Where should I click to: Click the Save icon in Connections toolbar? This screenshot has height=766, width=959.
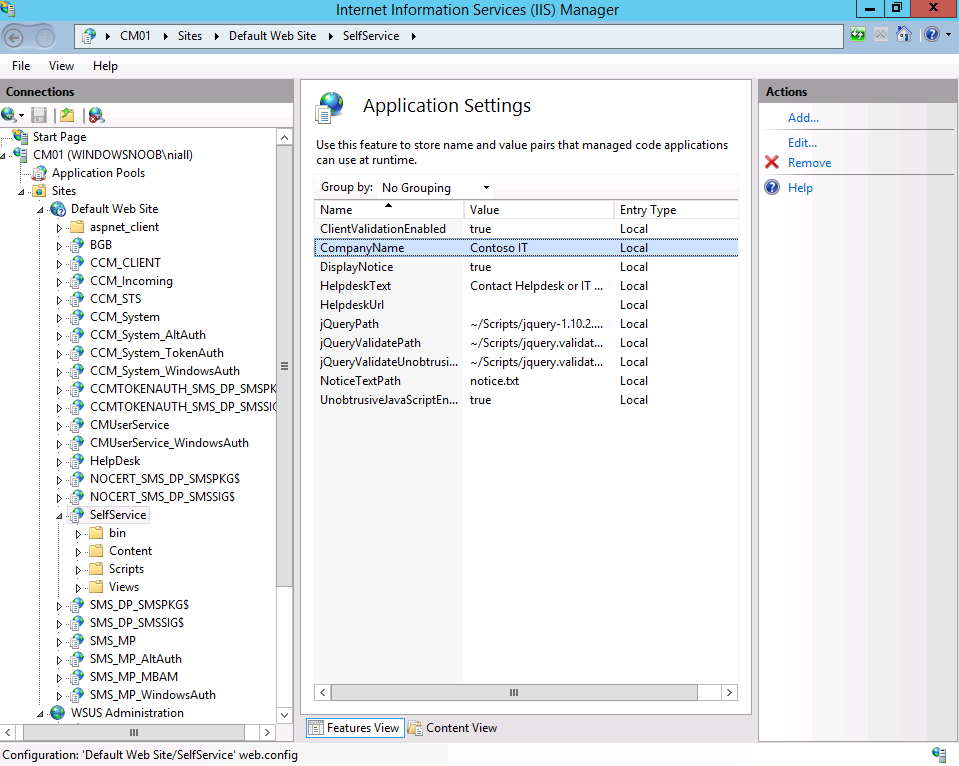(x=39, y=114)
